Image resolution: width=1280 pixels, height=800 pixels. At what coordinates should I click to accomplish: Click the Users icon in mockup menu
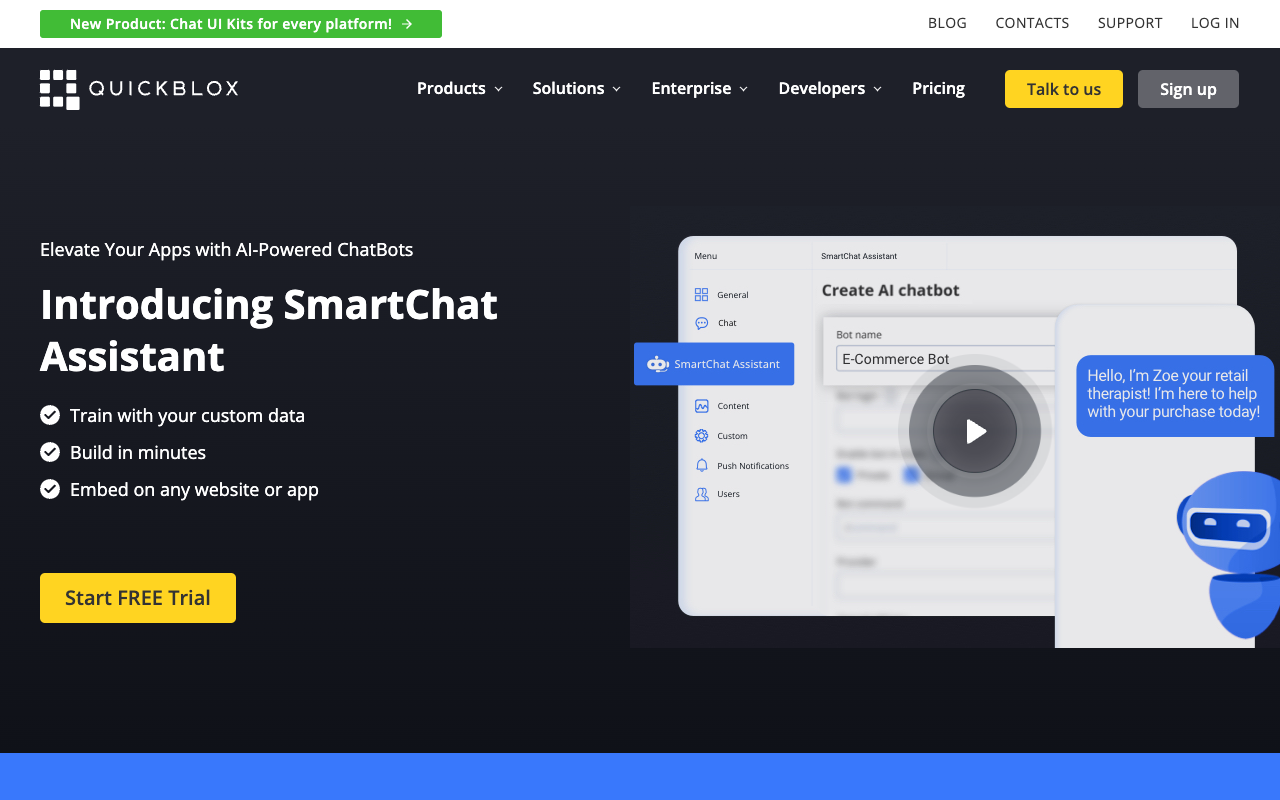coord(701,494)
